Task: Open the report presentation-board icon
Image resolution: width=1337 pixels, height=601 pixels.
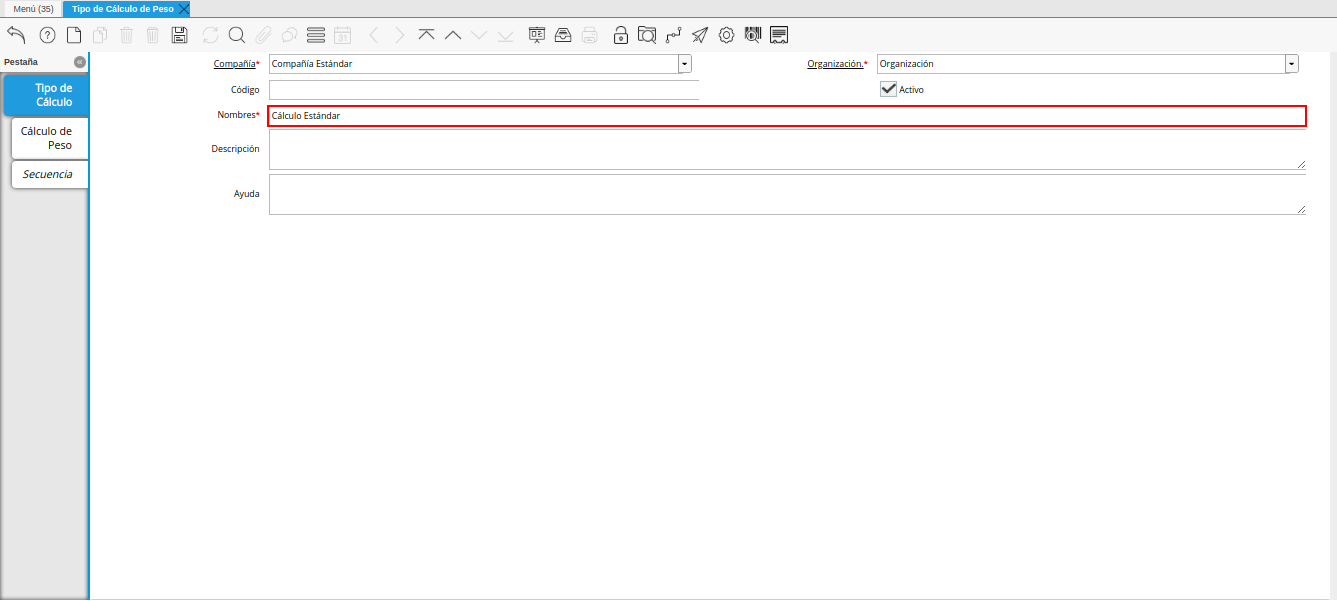Action: point(537,35)
